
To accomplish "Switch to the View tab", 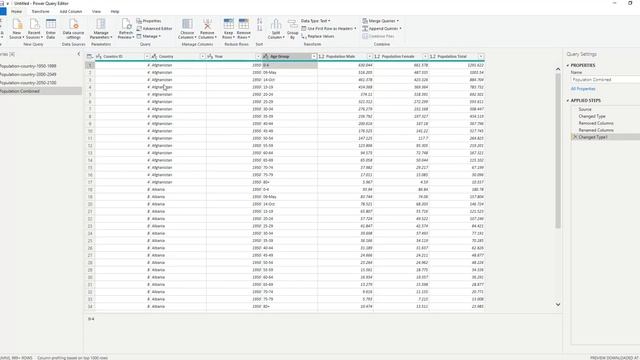I will click(96, 11).
